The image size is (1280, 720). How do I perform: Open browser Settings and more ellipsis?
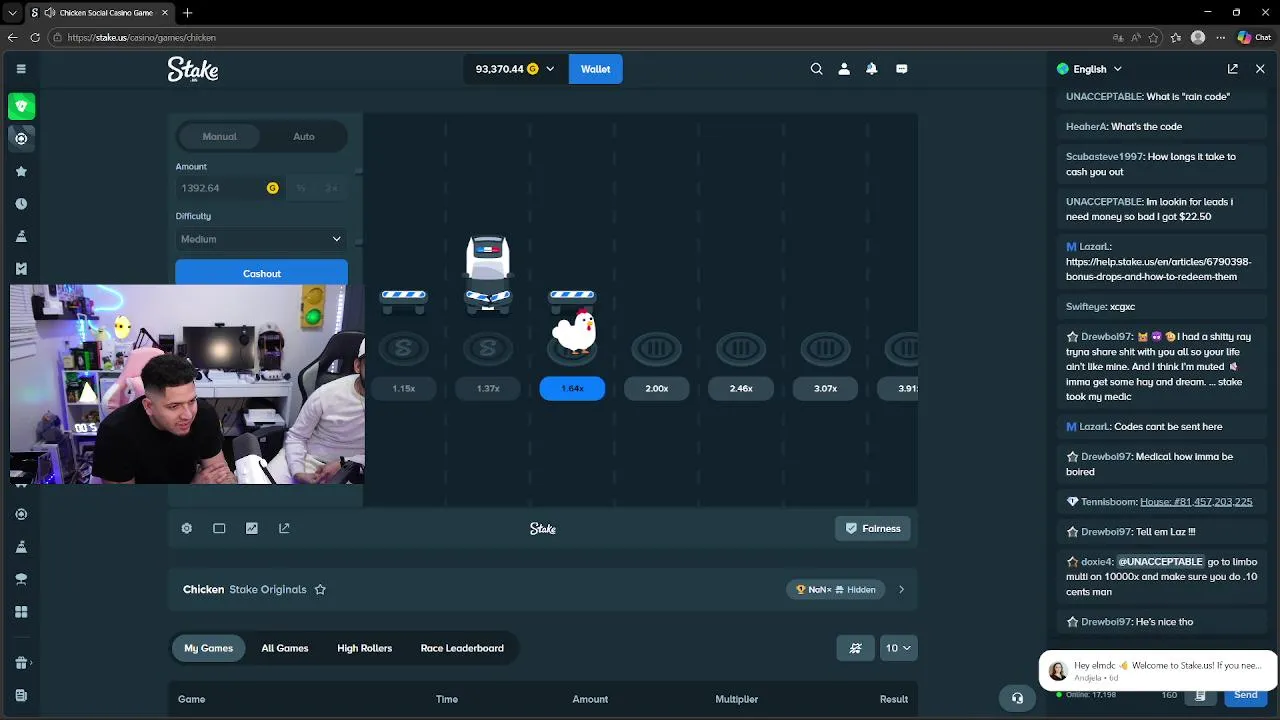(x=1220, y=37)
